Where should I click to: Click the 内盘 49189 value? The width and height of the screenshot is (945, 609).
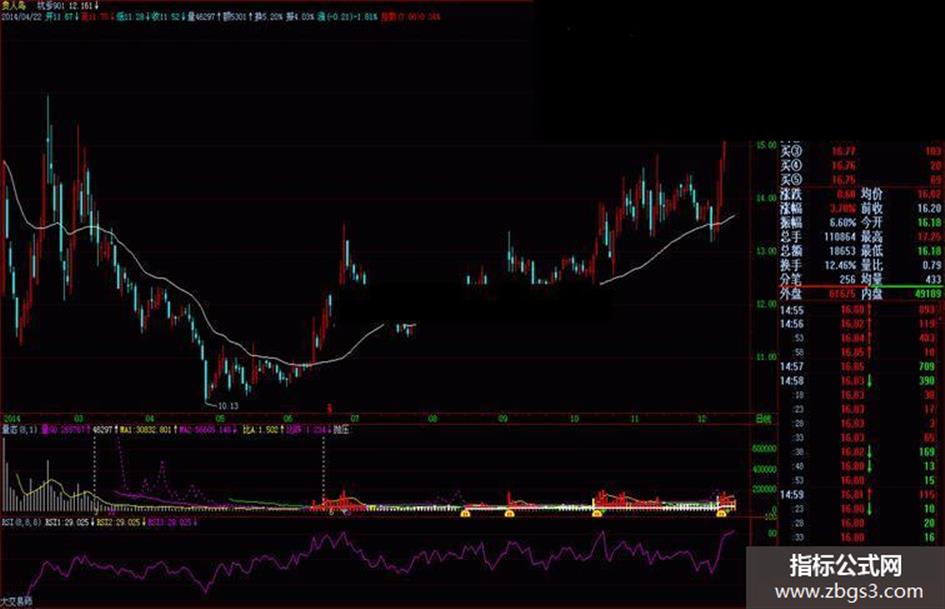pos(928,294)
